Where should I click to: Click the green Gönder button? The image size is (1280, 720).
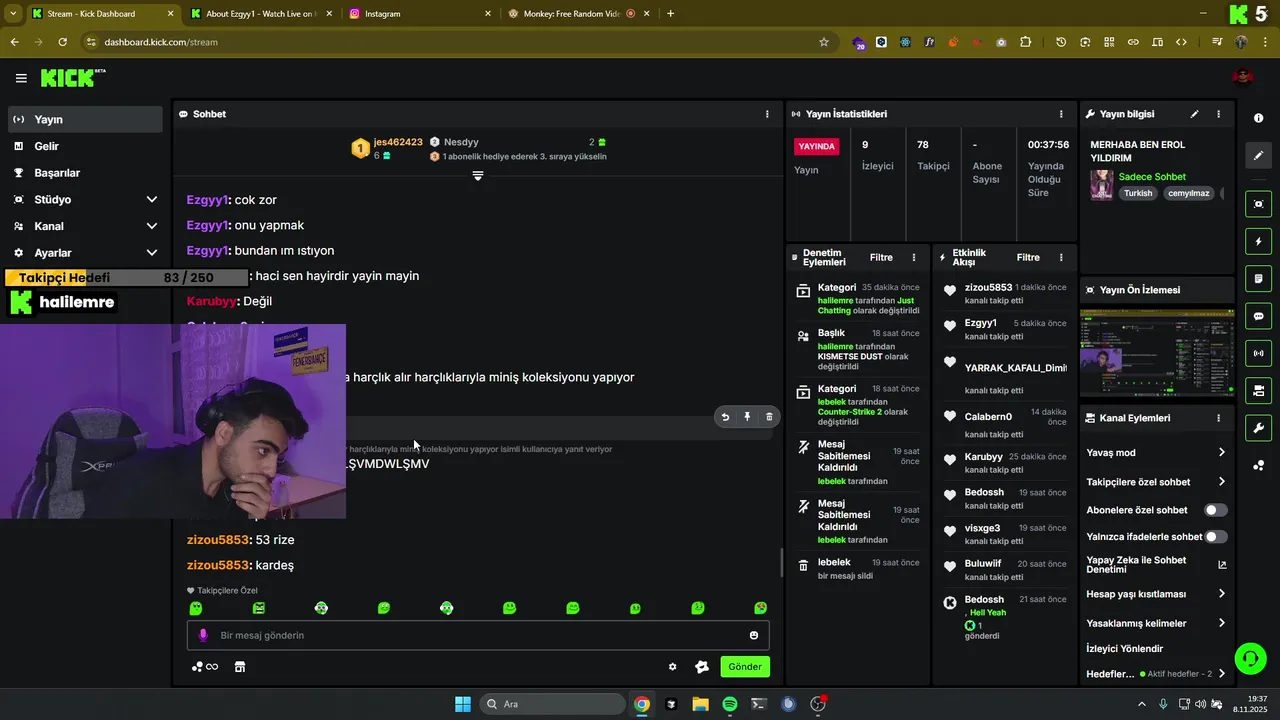pyautogui.click(x=745, y=667)
